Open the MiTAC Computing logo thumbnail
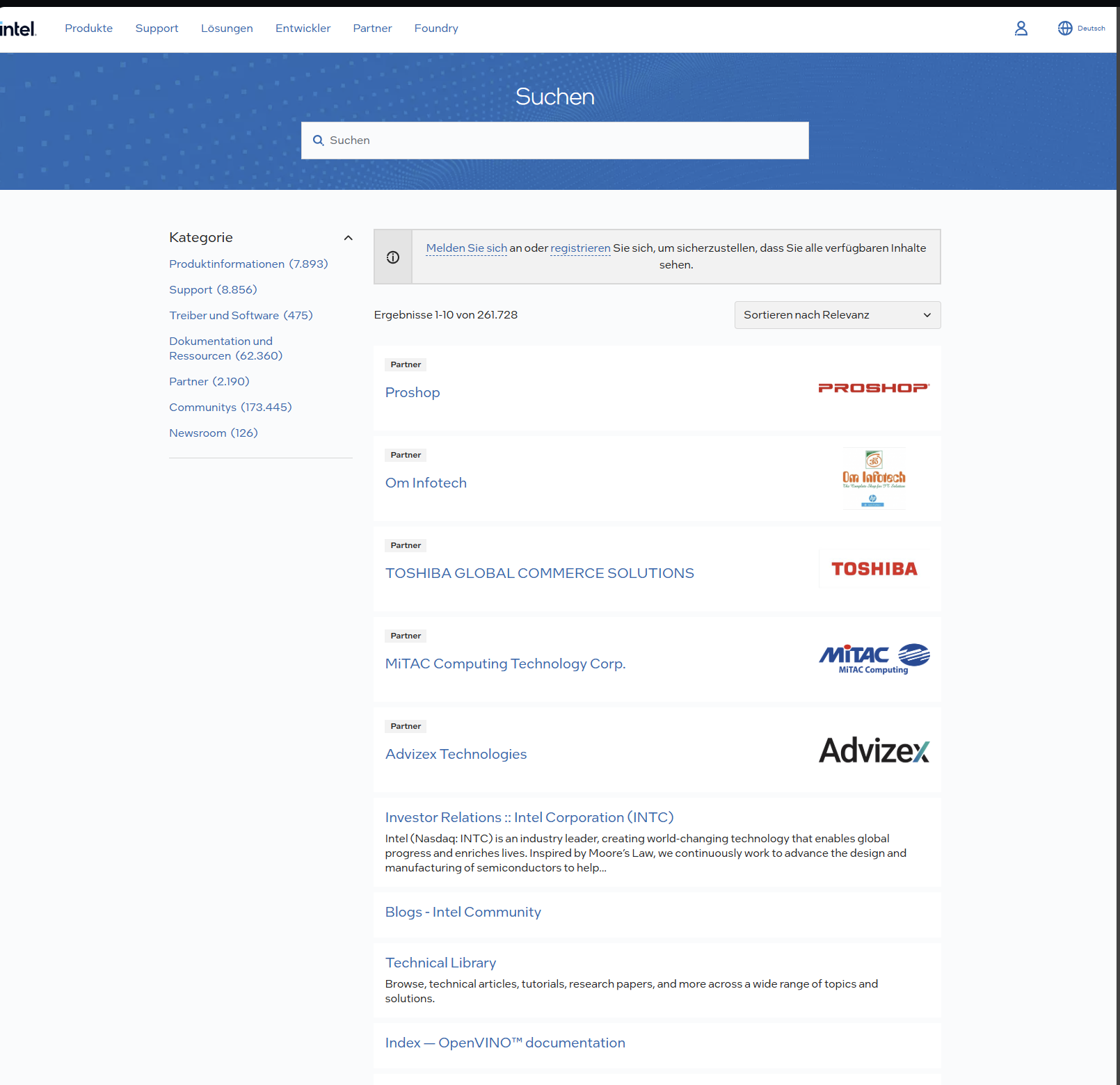Viewport: 1120px width, 1085px height. click(x=874, y=659)
